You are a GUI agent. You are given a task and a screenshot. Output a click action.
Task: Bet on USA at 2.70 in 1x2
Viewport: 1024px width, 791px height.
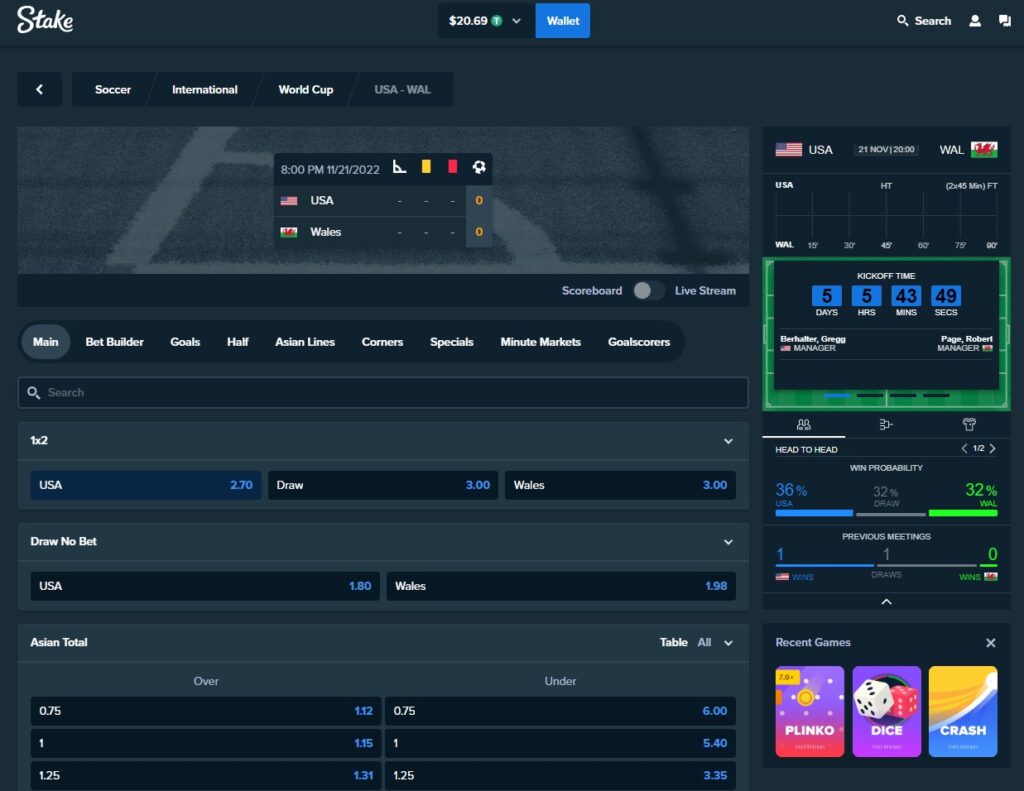pos(146,485)
